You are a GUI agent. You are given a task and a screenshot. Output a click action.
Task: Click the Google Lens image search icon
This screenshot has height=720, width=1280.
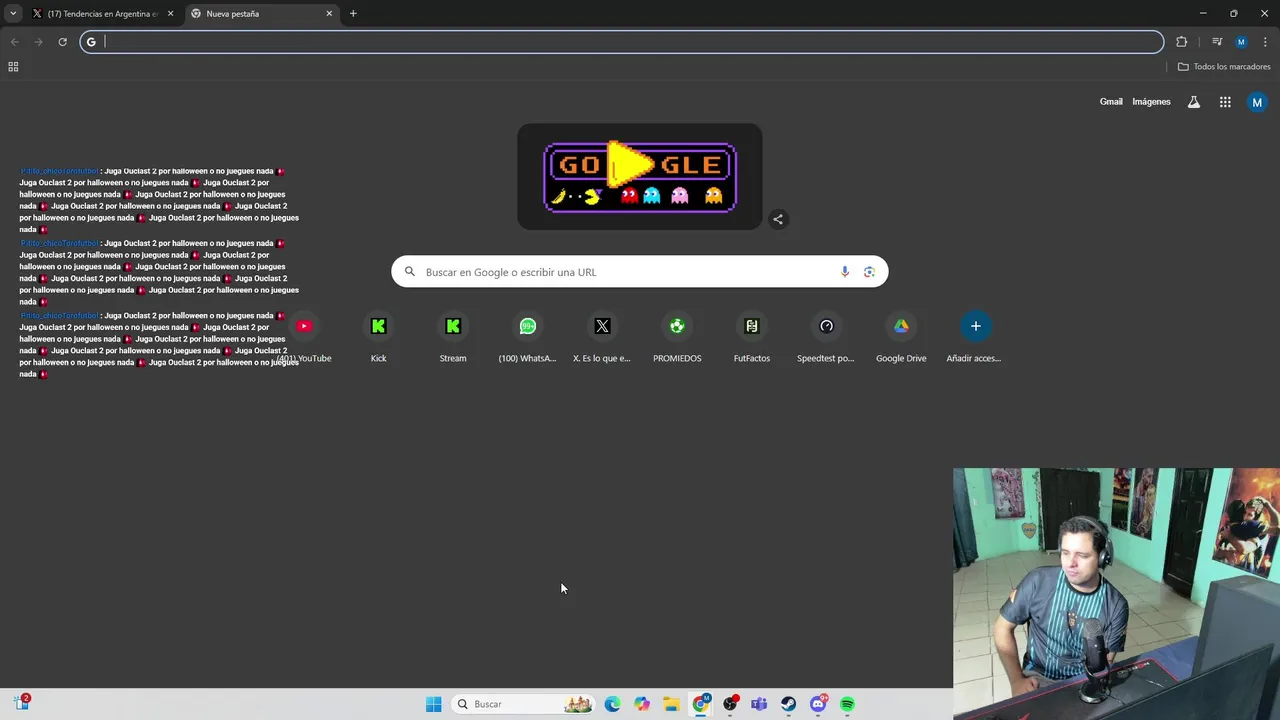click(x=869, y=272)
